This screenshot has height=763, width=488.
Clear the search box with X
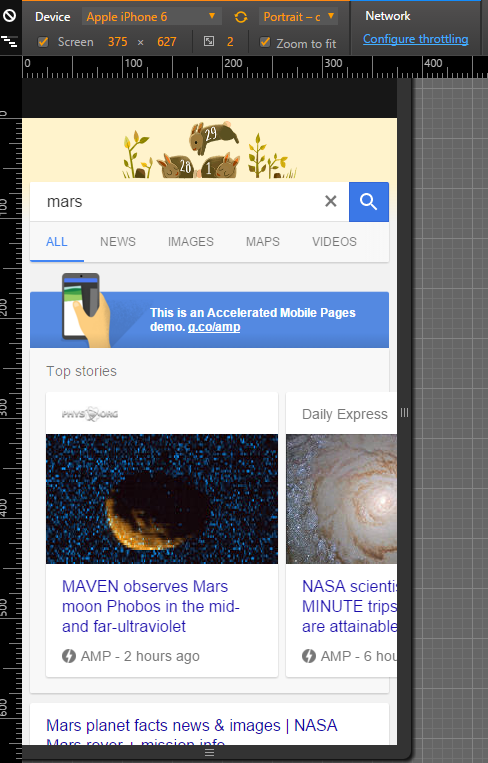pos(331,201)
